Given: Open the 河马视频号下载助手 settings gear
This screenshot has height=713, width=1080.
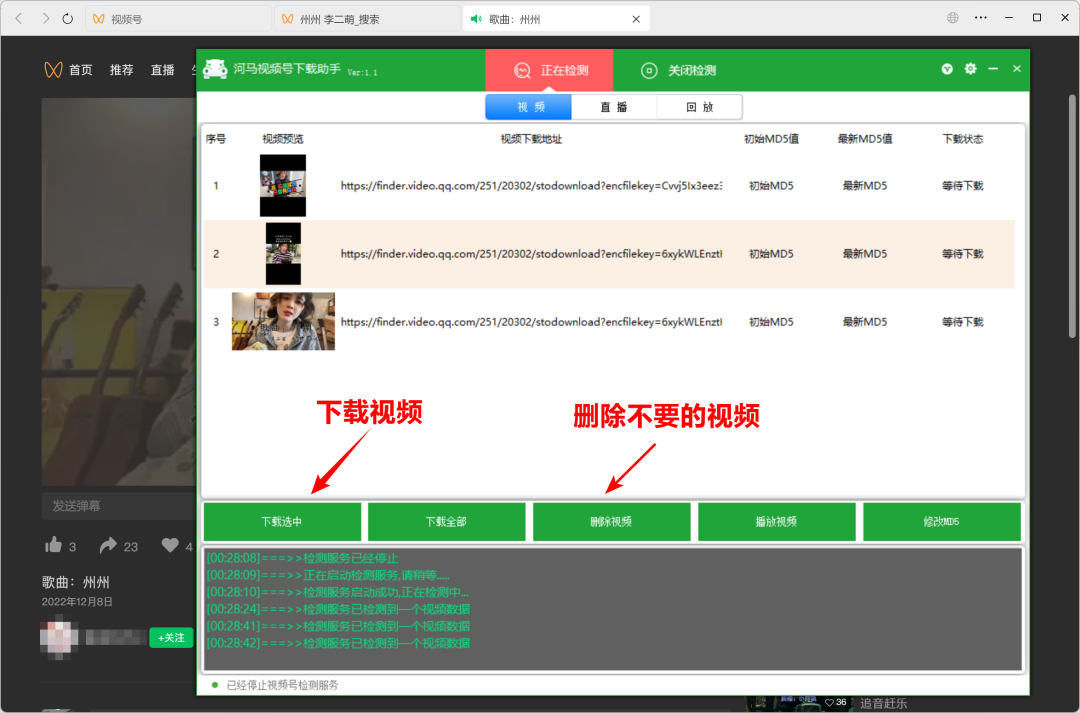Looking at the screenshot, I should pyautogui.click(x=969, y=69).
